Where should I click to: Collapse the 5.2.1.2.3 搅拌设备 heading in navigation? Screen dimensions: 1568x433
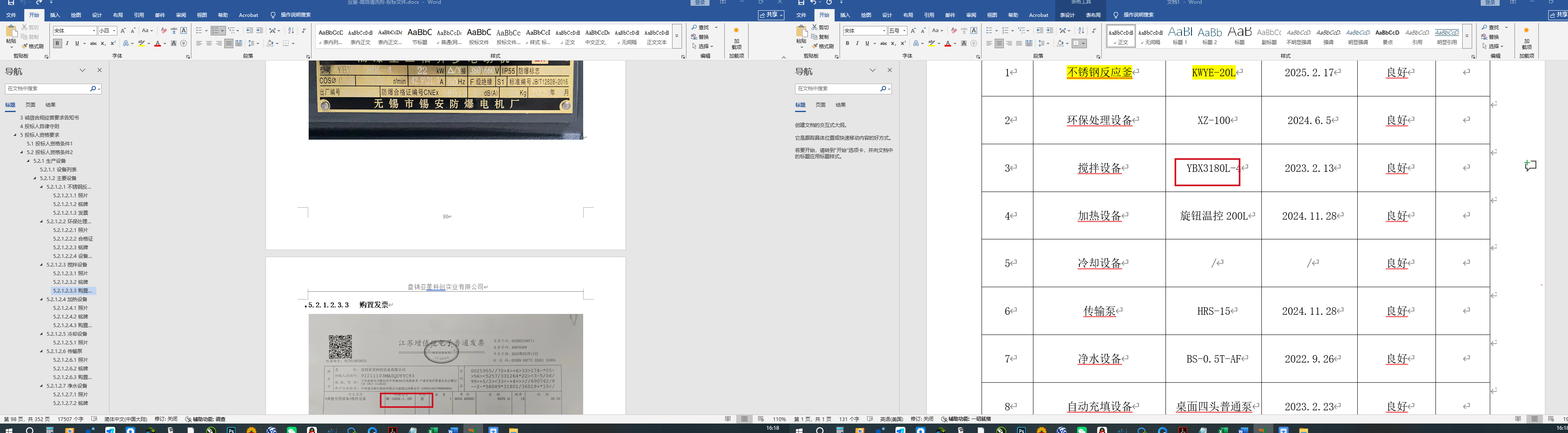pos(42,265)
